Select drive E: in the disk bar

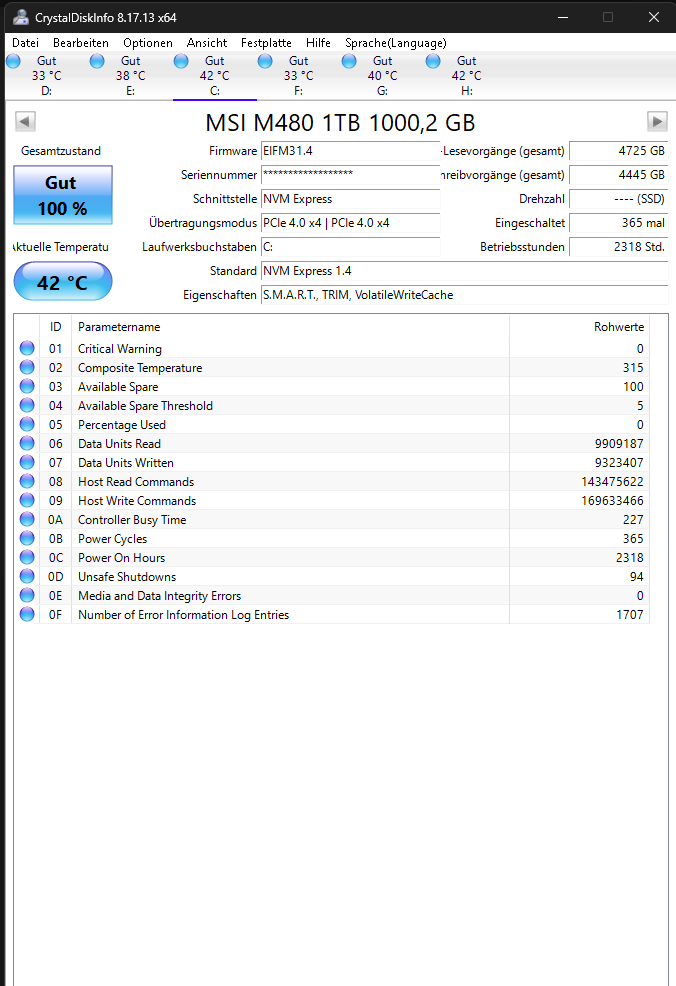[130, 75]
